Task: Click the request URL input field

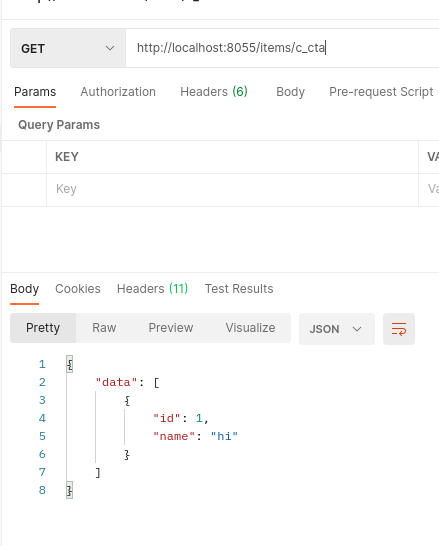Action: (x=282, y=48)
